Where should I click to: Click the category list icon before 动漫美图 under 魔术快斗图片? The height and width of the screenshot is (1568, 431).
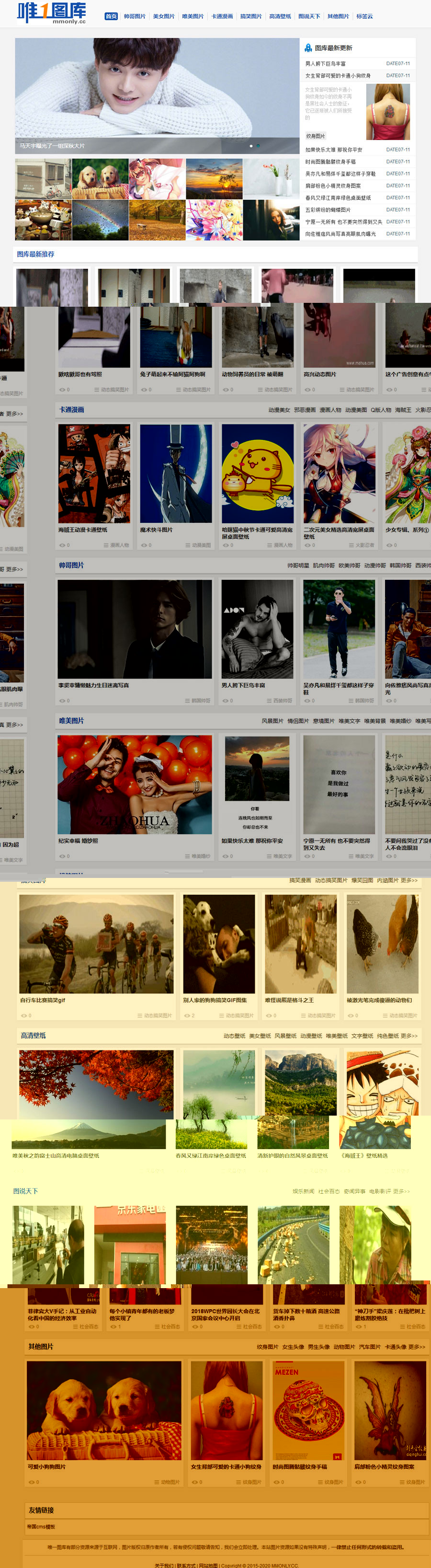pyautogui.click(x=188, y=545)
